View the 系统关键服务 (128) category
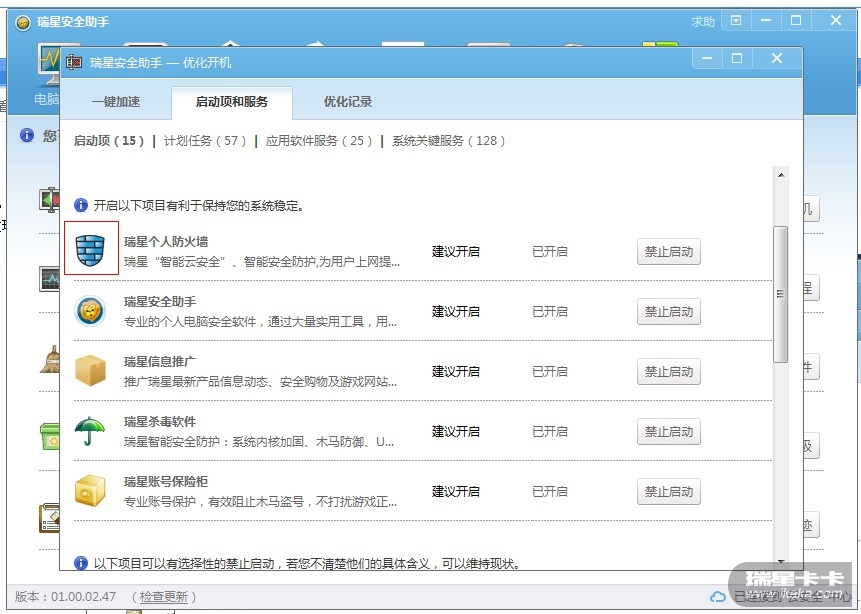 449,141
